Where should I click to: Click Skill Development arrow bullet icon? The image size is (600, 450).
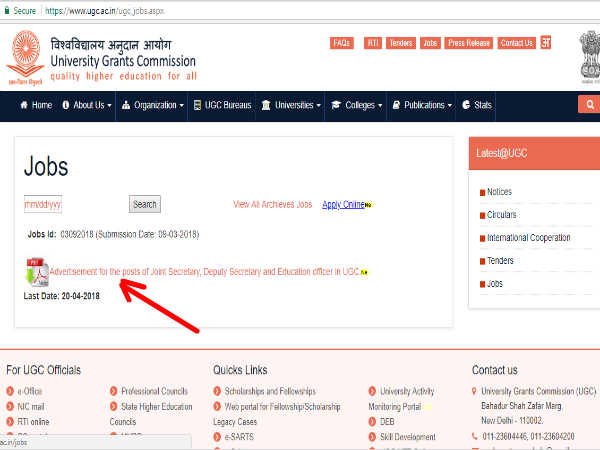tap(372, 437)
